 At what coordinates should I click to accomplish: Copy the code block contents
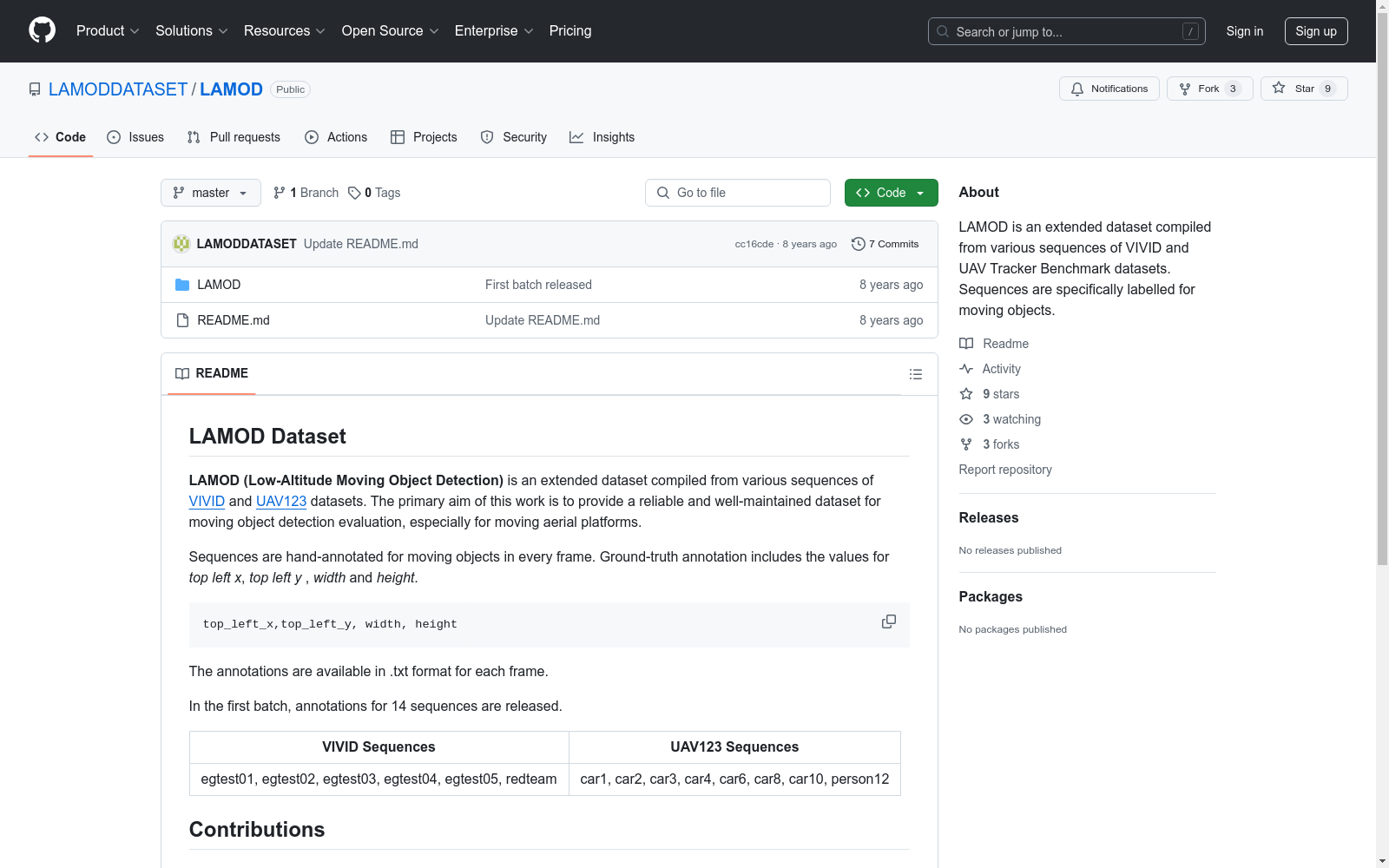[x=889, y=621]
